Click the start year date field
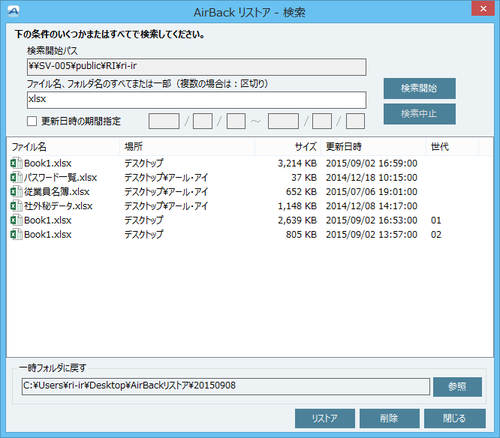 (x=164, y=121)
